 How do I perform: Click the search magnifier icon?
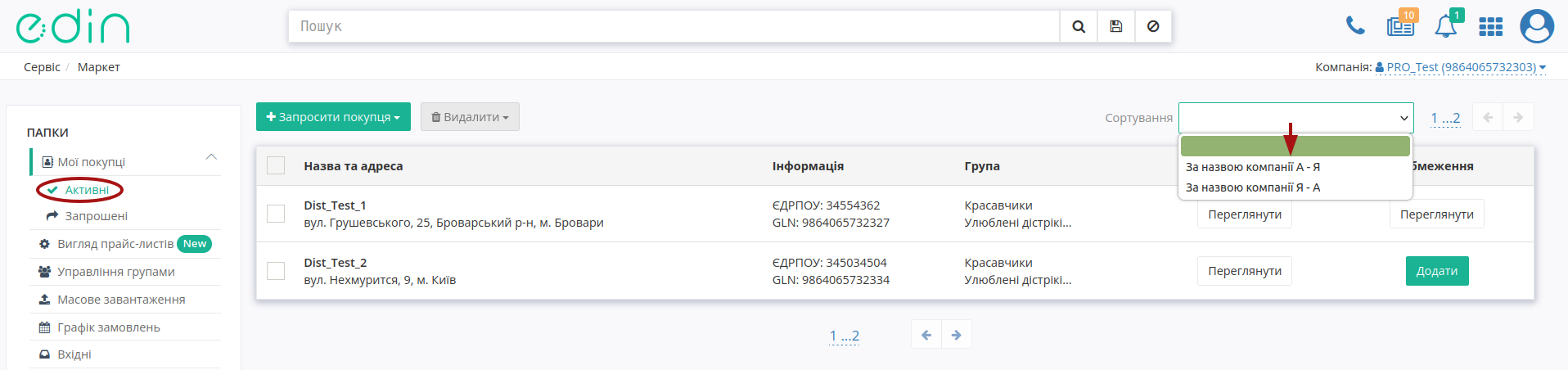point(1079,26)
